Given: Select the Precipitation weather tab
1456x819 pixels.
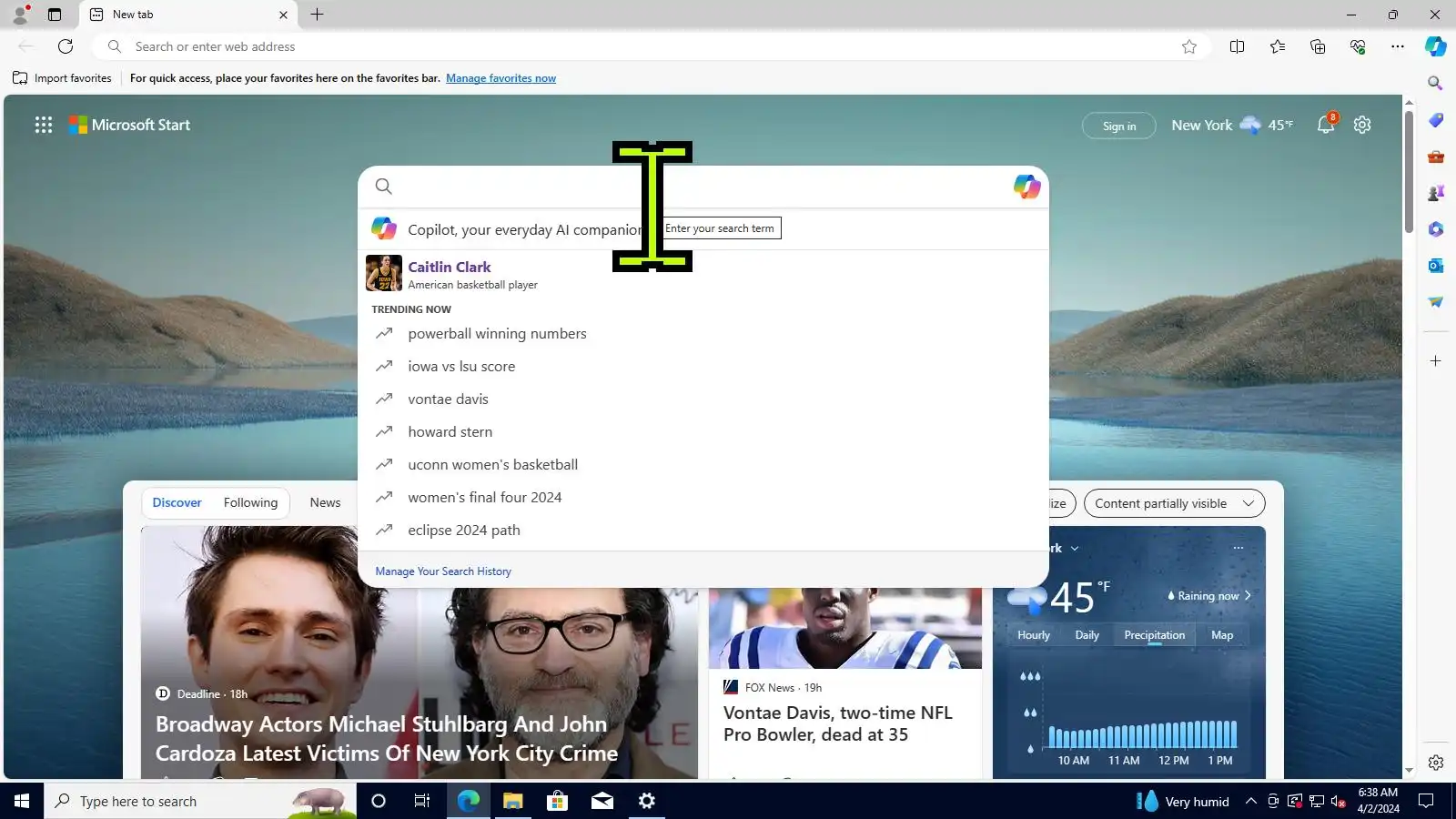Looking at the screenshot, I should point(1154,635).
